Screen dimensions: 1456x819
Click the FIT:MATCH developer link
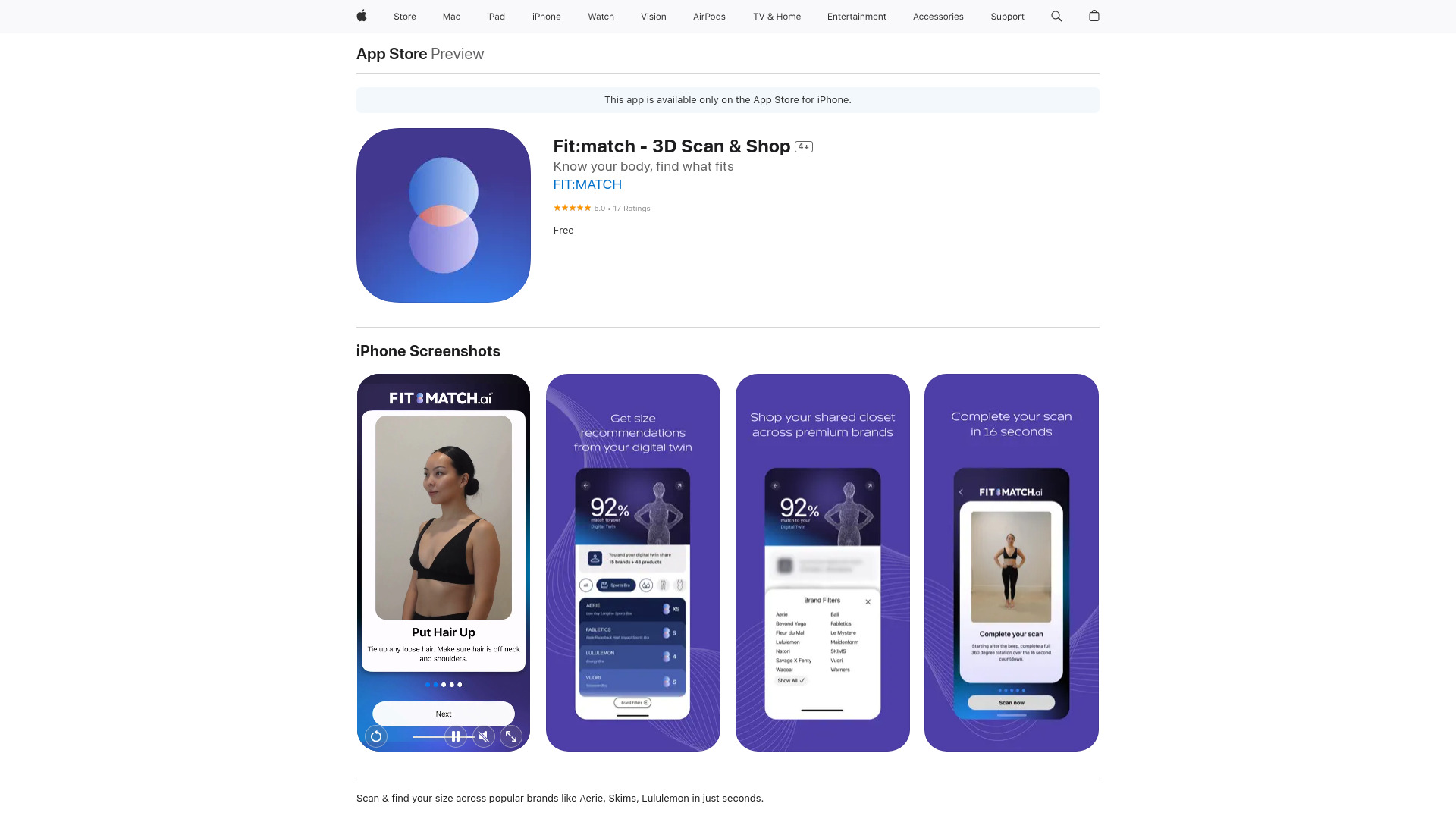[587, 184]
